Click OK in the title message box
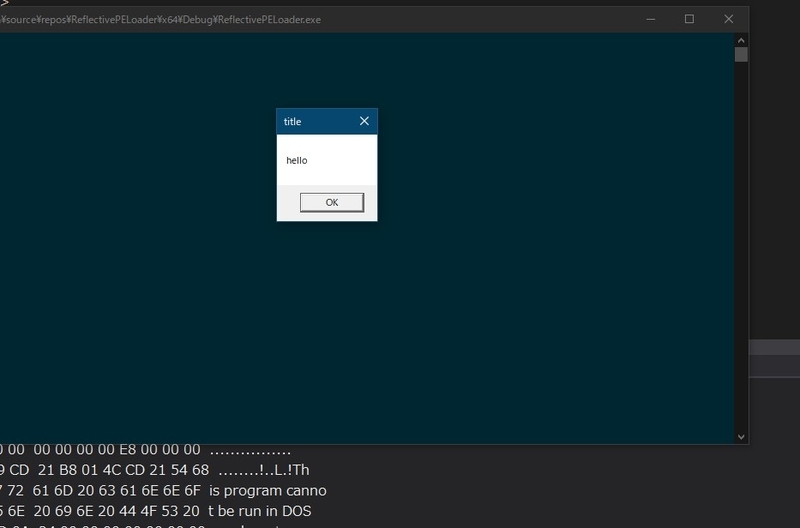The height and width of the screenshot is (528, 800). (x=332, y=202)
